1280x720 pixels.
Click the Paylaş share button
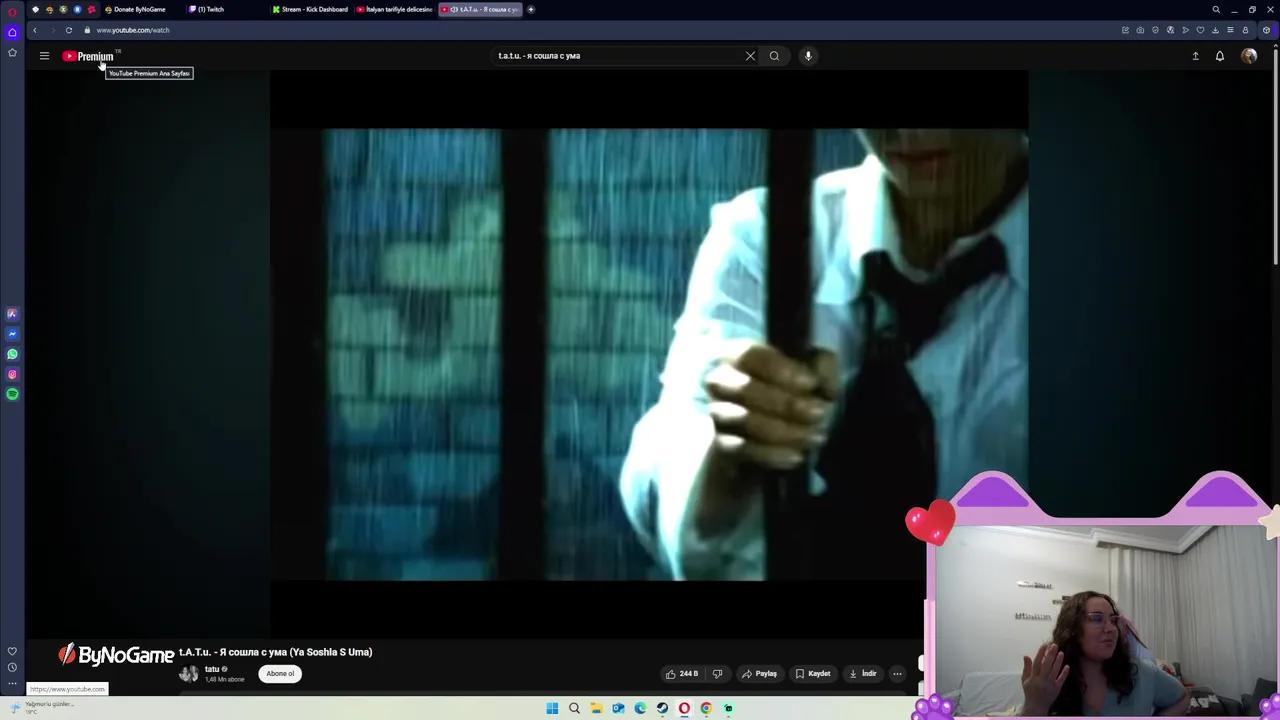point(759,674)
